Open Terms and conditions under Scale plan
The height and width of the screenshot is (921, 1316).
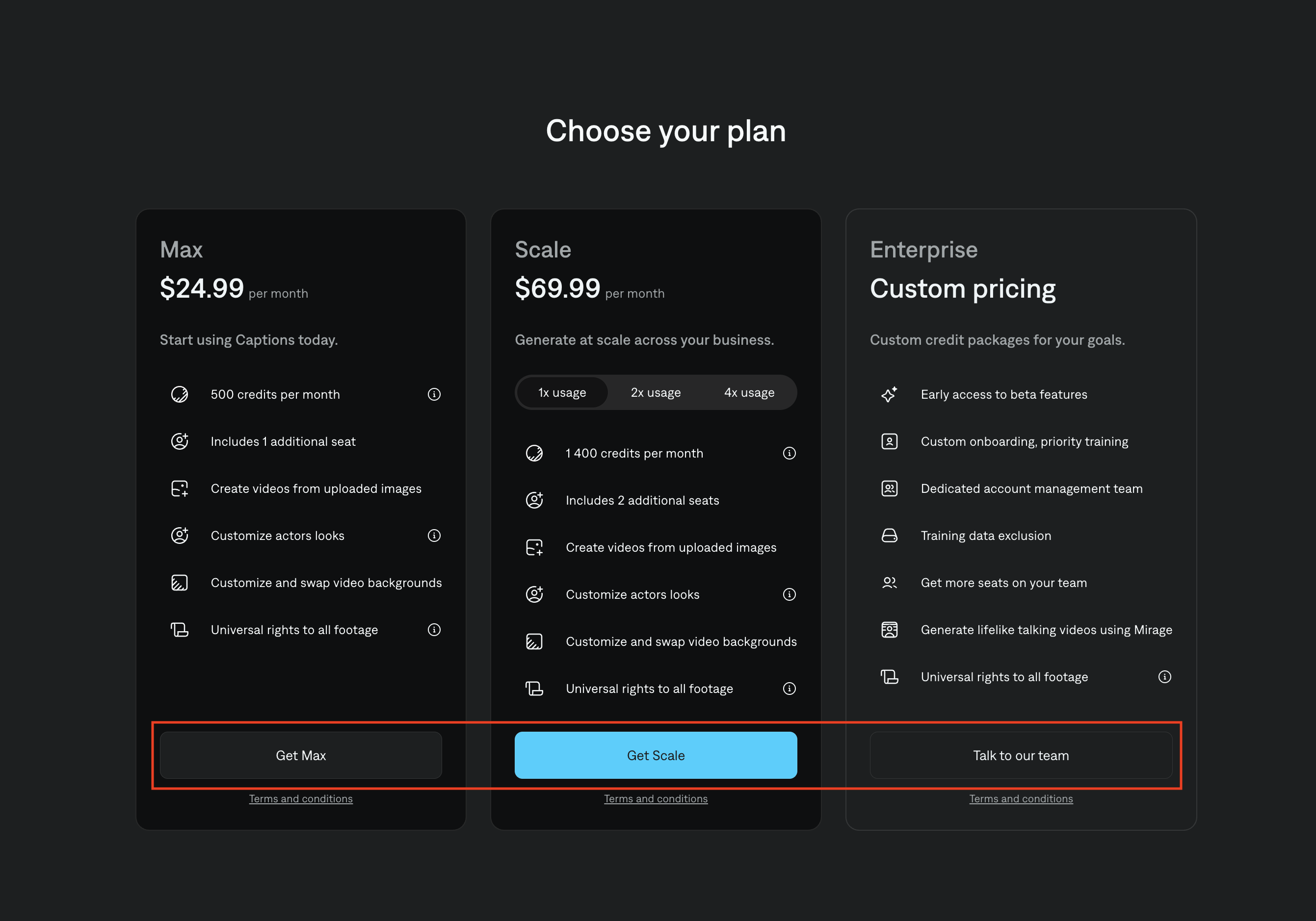[656, 798]
